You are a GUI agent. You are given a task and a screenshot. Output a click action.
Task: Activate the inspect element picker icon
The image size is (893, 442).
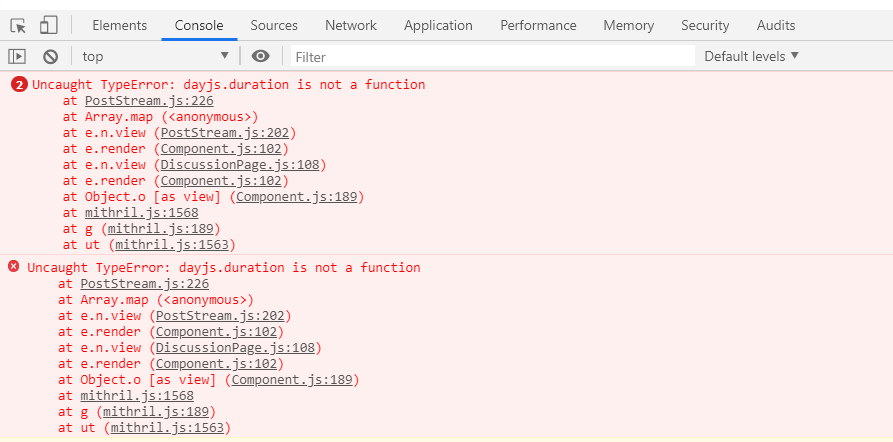[x=18, y=26]
